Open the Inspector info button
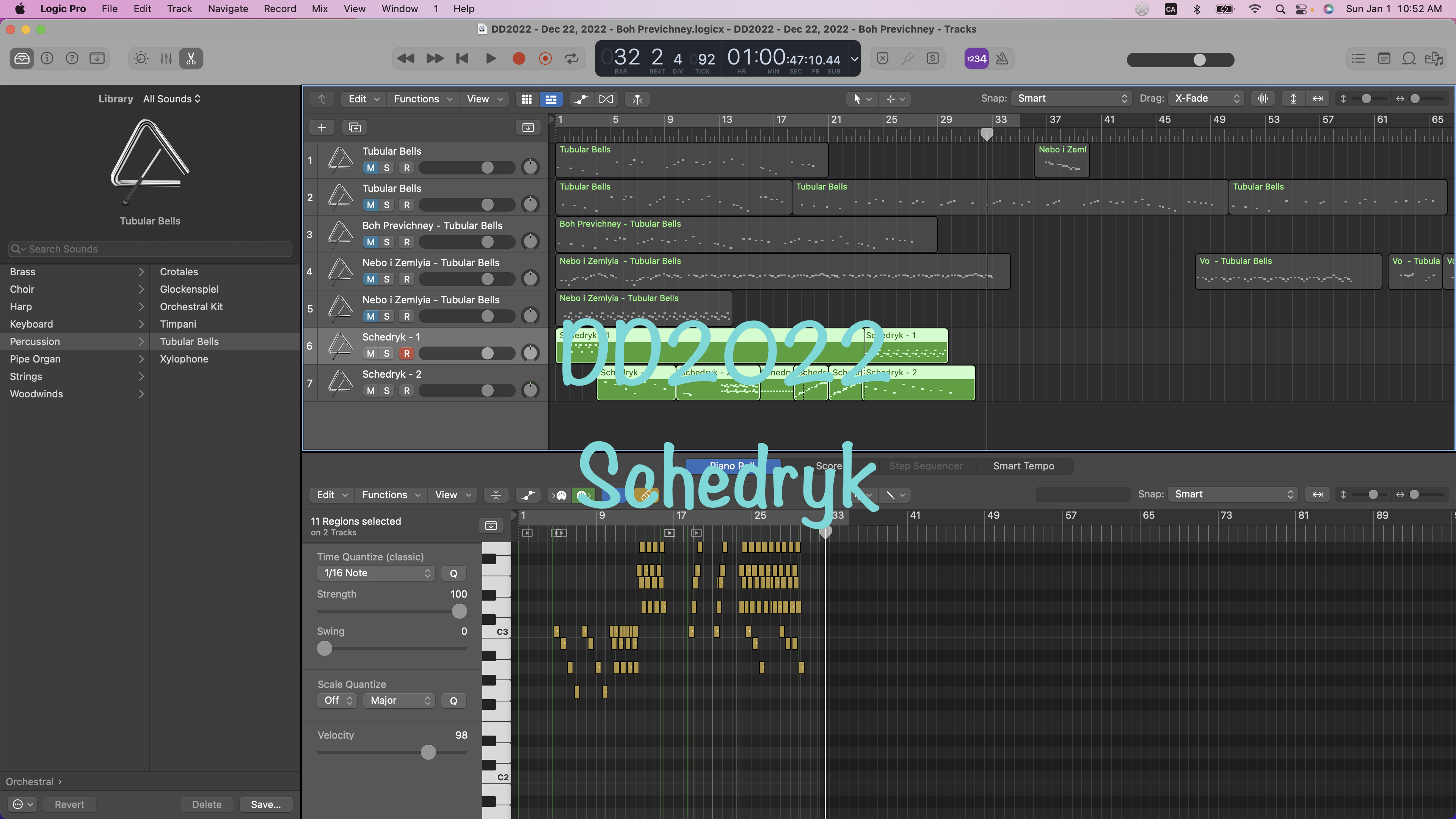Viewport: 1456px width, 819px height. pos(47,58)
